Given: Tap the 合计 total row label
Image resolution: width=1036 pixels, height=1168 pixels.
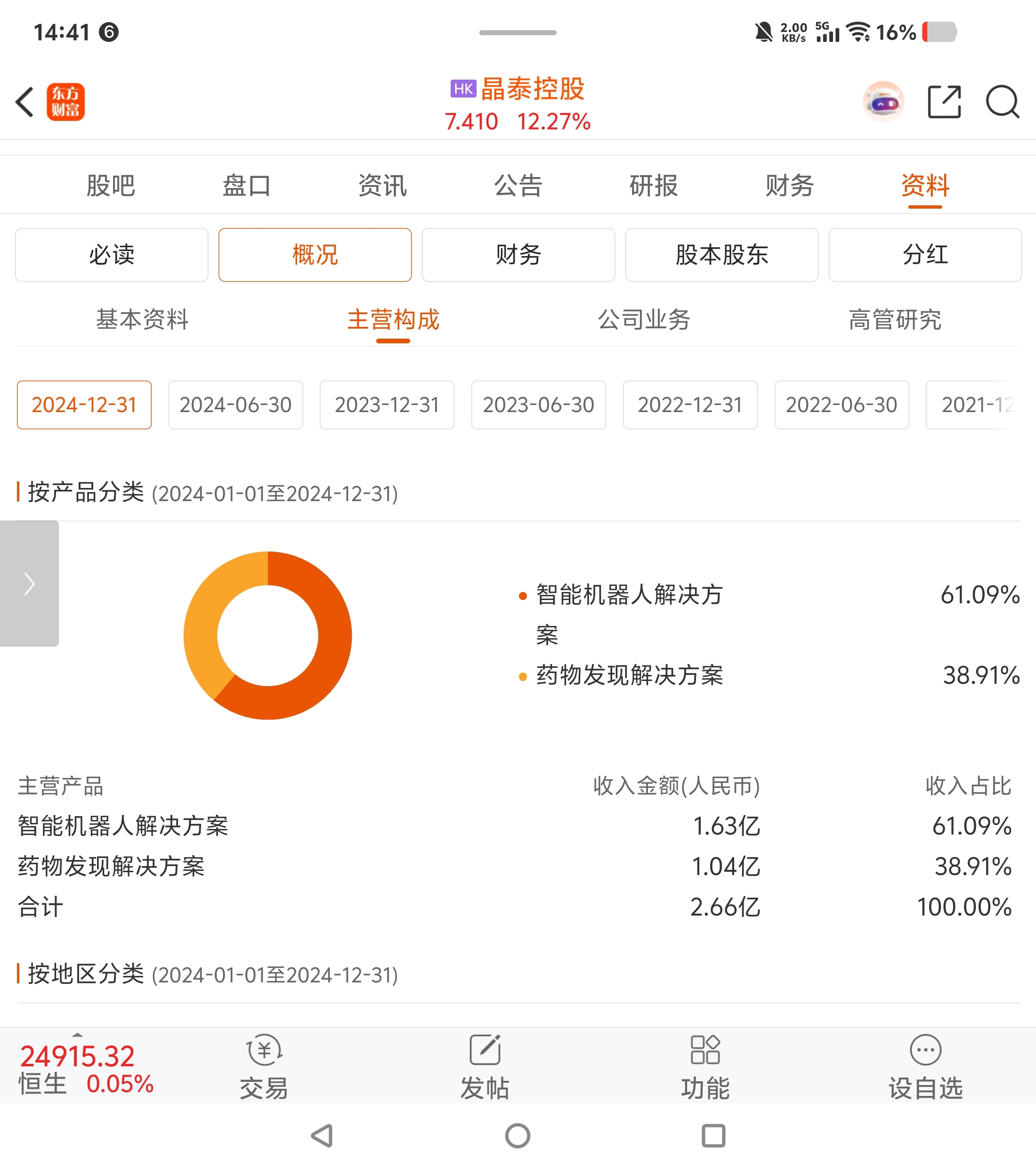Looking at the screenshot, I should click(40, 907).
